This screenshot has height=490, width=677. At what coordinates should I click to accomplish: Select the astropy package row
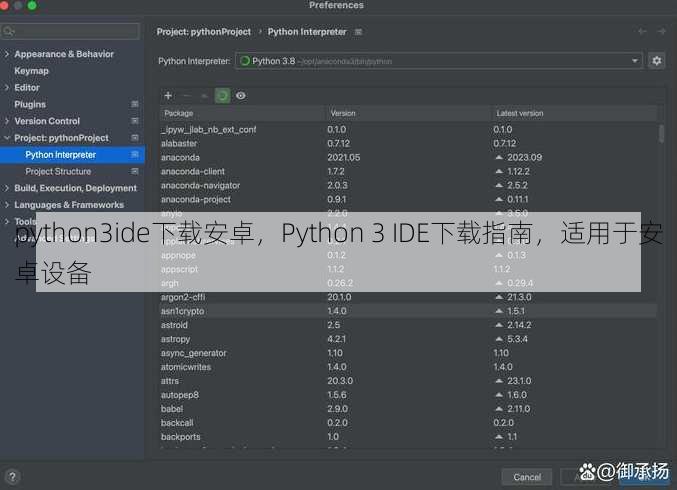409,339
